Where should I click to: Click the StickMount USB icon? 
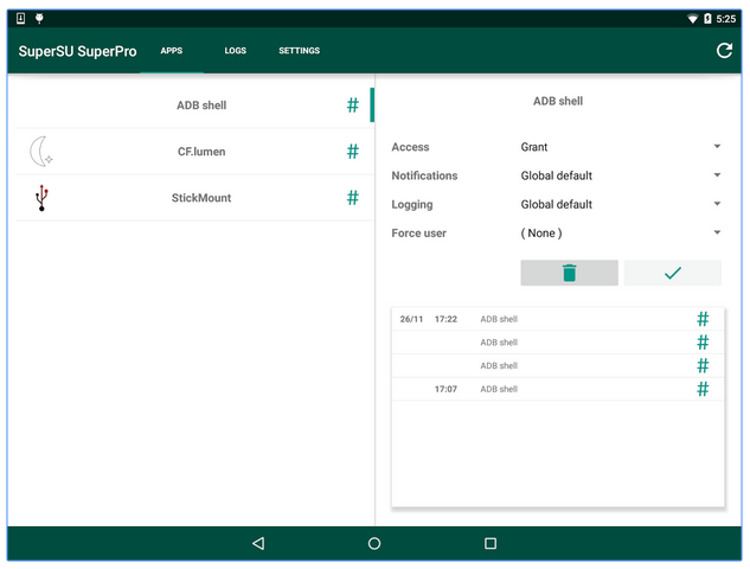click(42, 197)
